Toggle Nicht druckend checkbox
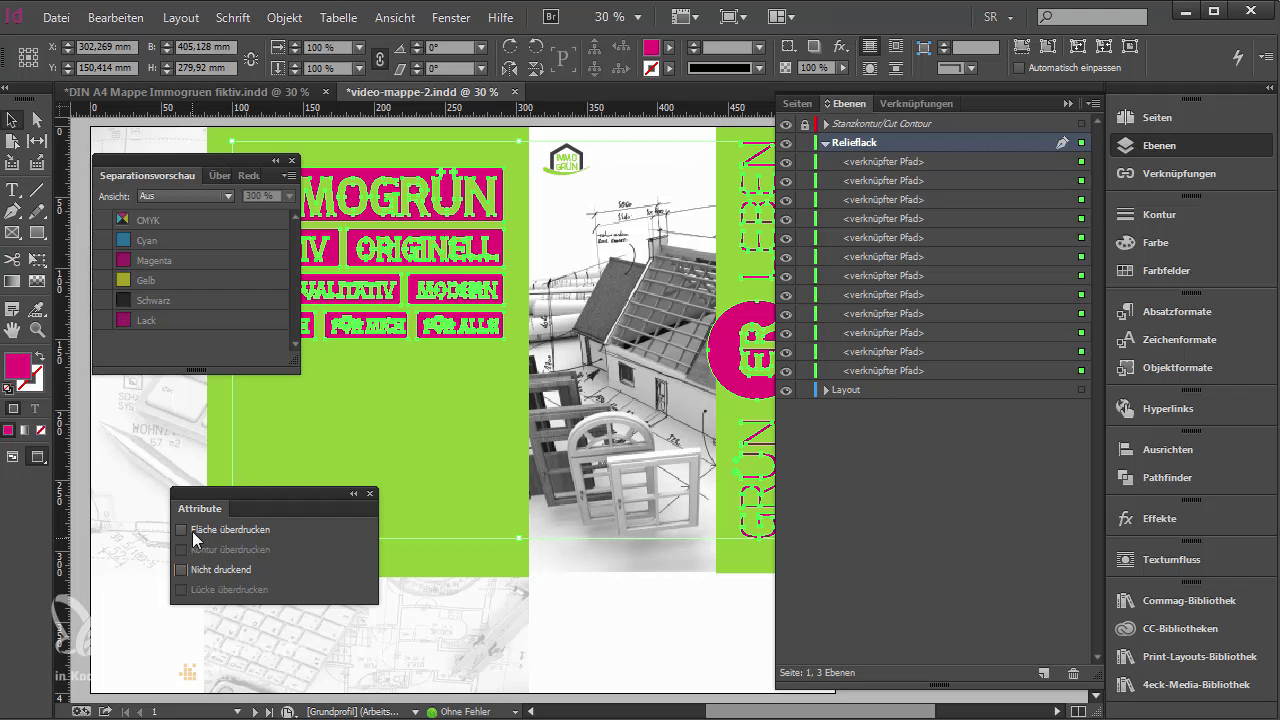 coord(181,570)
